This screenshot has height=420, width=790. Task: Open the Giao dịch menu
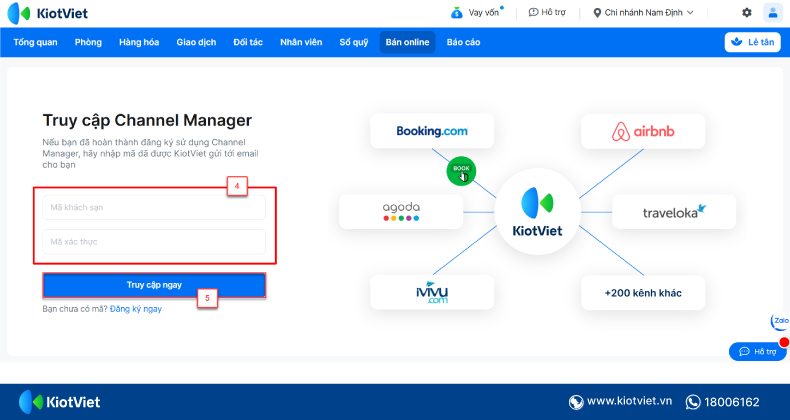tap(196, 42)
